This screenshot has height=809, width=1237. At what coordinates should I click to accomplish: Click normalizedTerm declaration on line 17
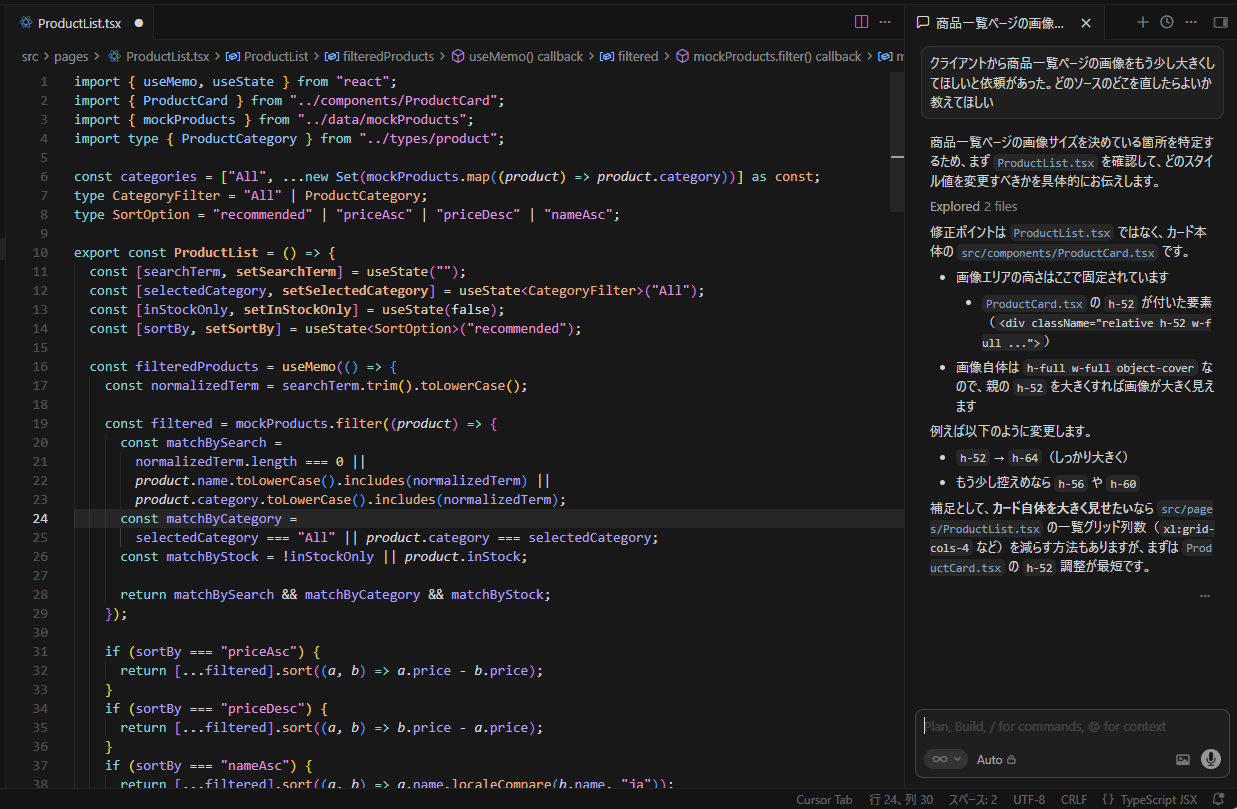pos(205,386)
